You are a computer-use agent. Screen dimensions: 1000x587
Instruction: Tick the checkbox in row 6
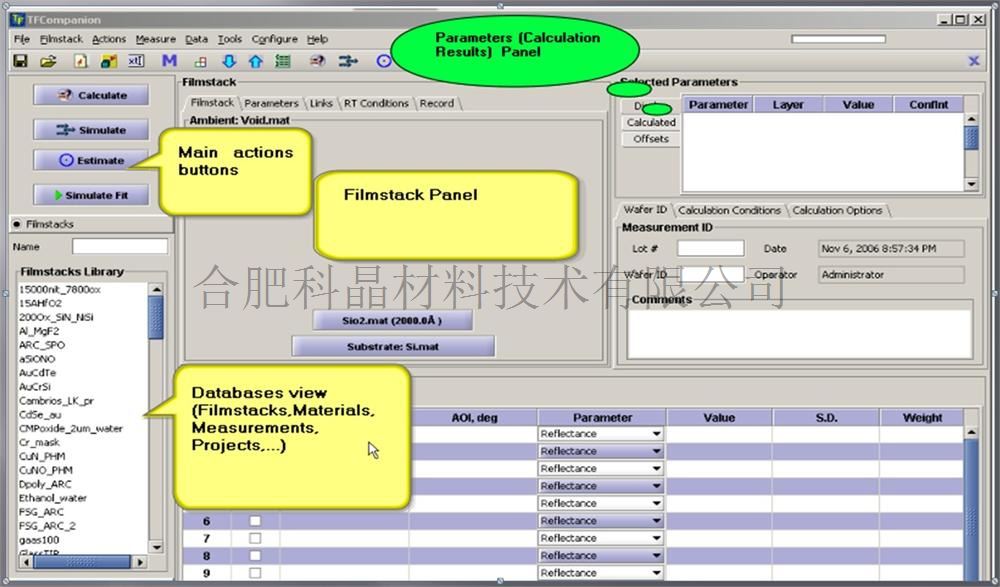[x=255, y=521]
